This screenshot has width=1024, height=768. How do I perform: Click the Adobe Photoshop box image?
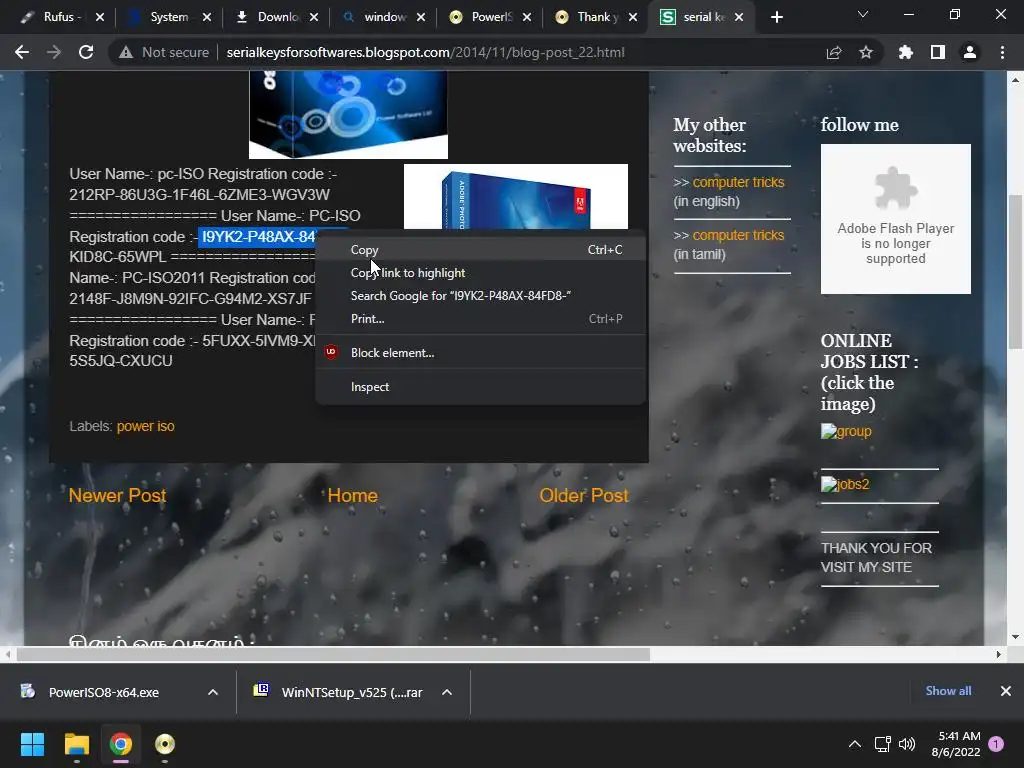tap(516, 197)
